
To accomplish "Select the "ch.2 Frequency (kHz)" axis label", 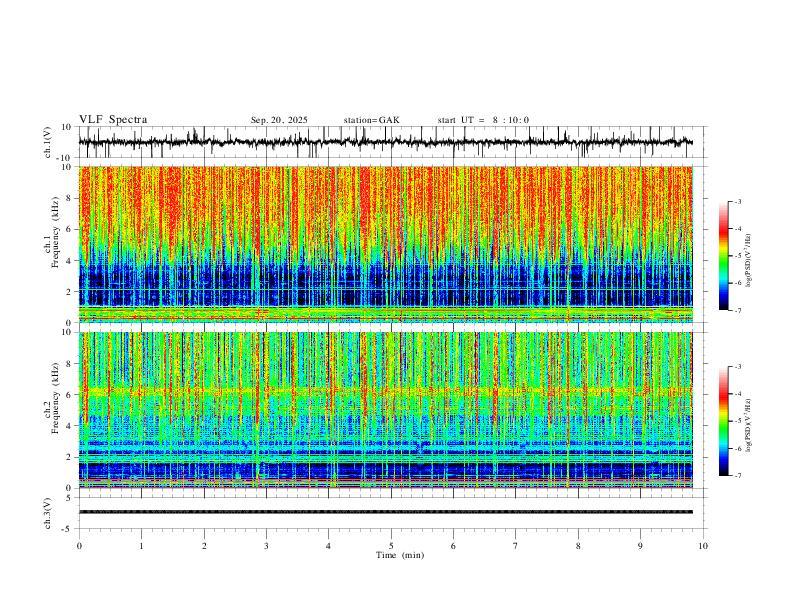I will 52,398.
